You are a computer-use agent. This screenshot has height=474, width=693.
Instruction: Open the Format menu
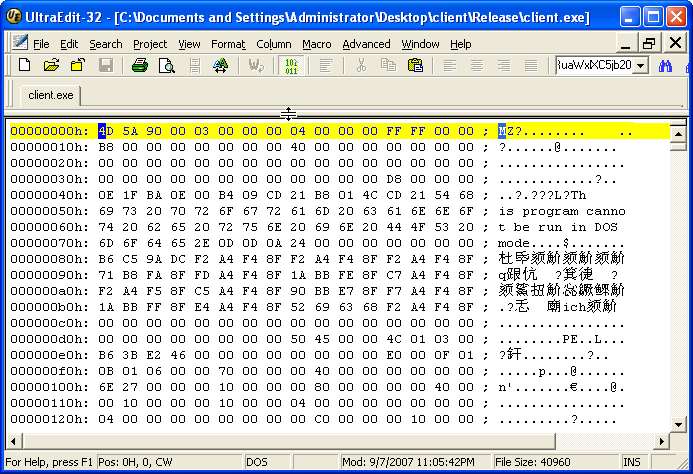click(x=228, y=44)
